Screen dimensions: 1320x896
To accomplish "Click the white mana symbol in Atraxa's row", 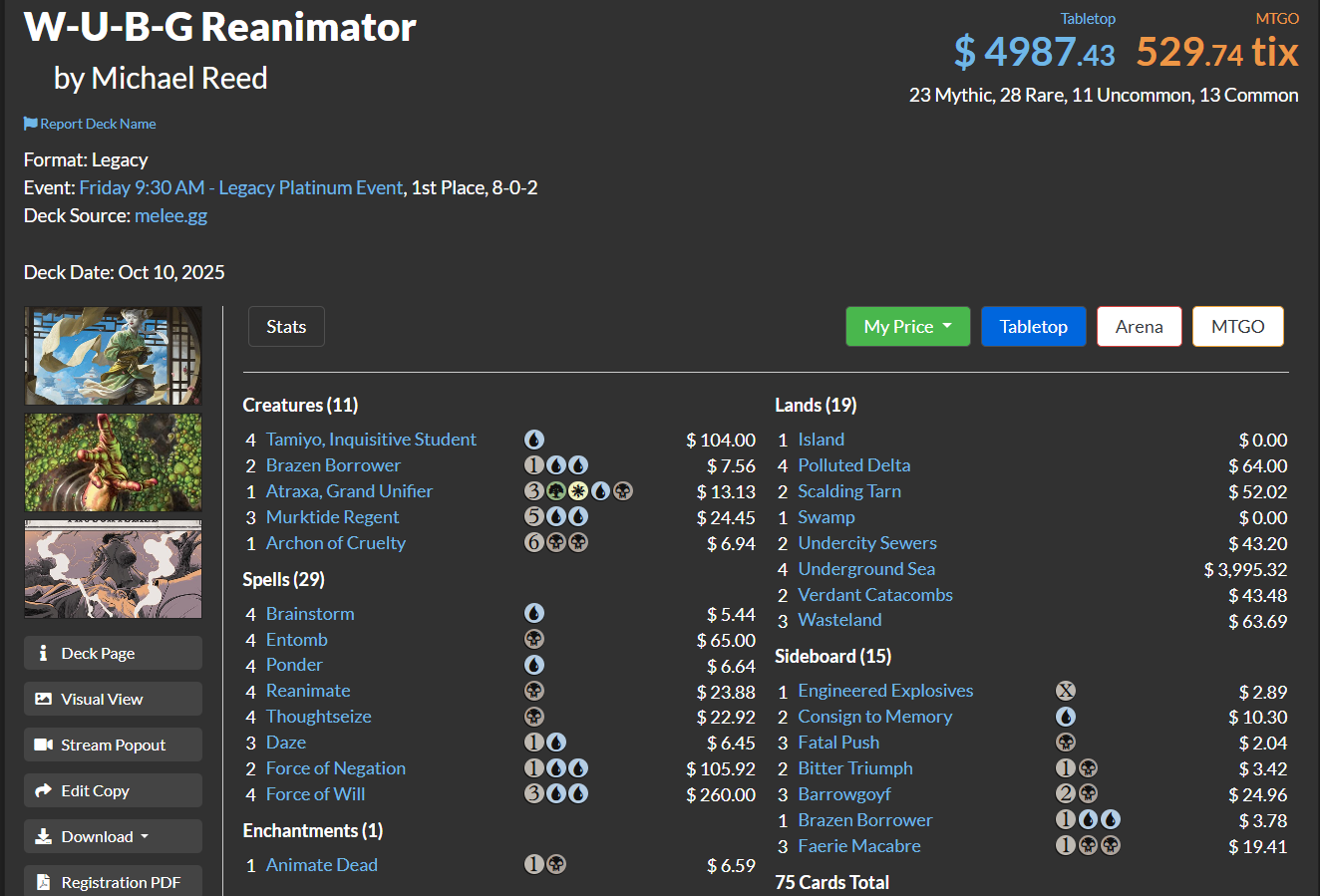I will (578, 491).
